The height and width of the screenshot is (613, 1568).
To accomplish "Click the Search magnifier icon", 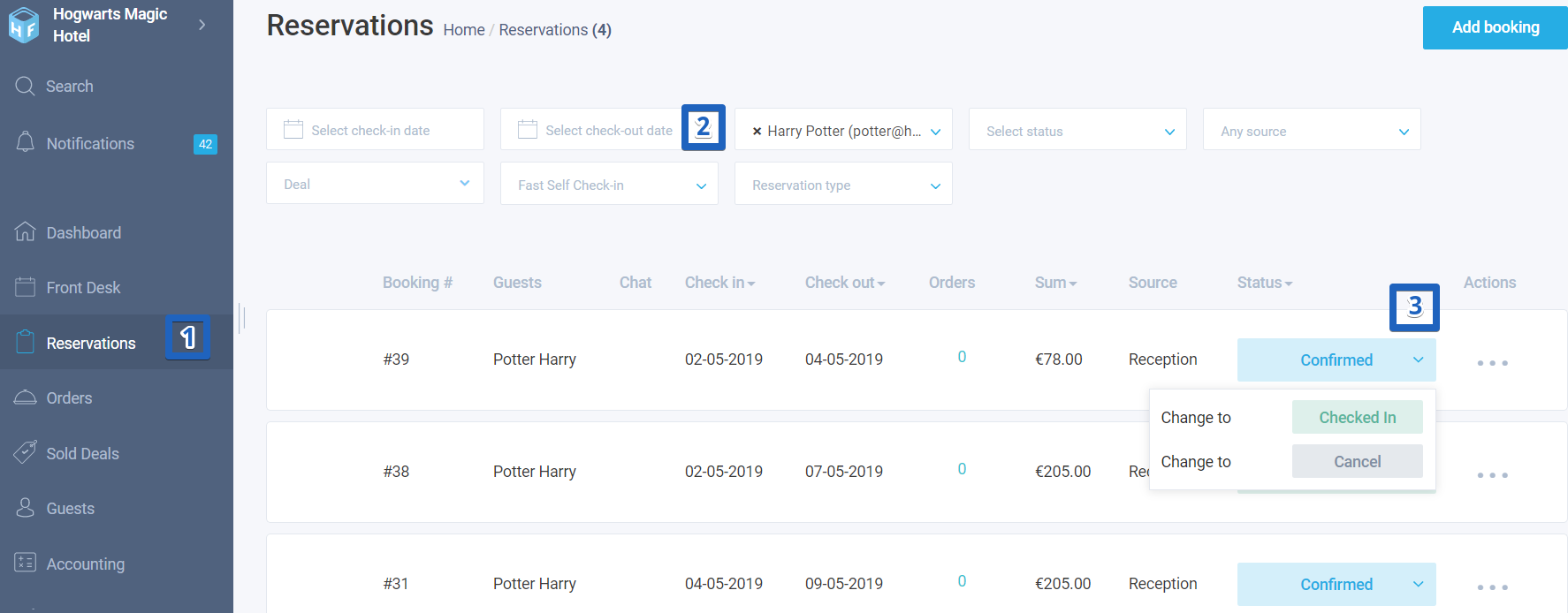I will coord(25,86).
